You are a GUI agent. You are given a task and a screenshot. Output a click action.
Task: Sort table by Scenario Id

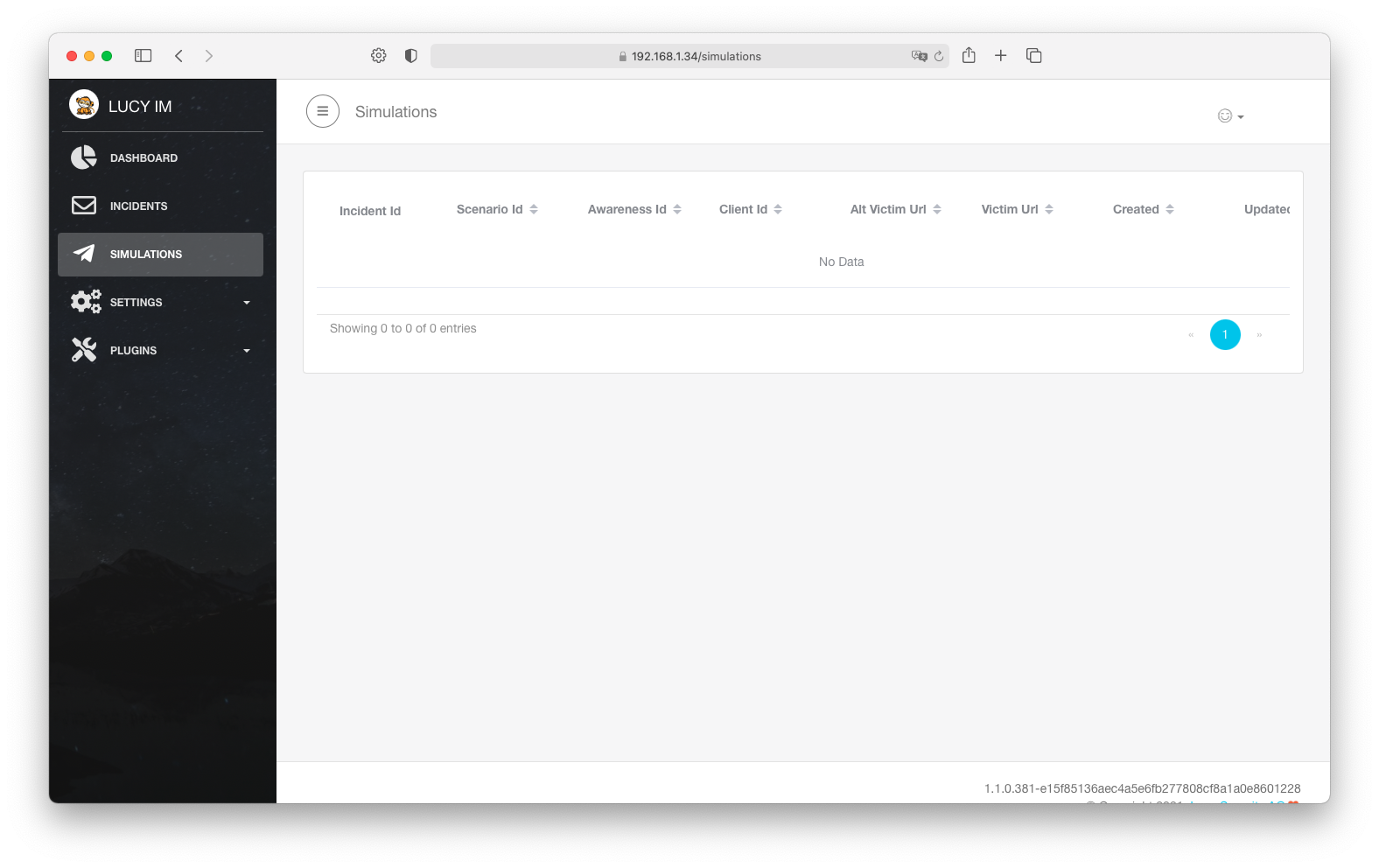point(496,209)
